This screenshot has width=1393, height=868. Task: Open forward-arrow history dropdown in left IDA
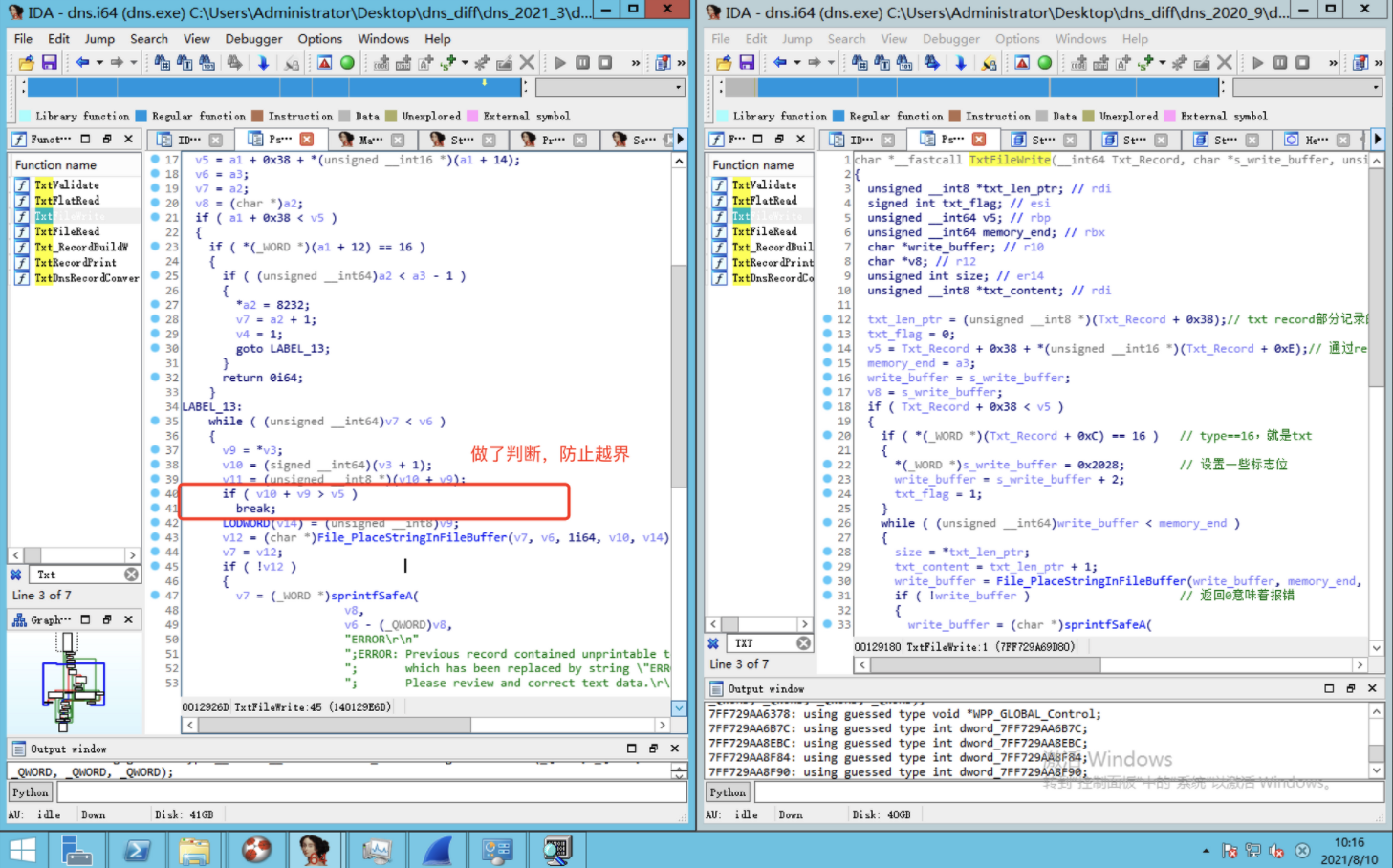click(133, 63)
